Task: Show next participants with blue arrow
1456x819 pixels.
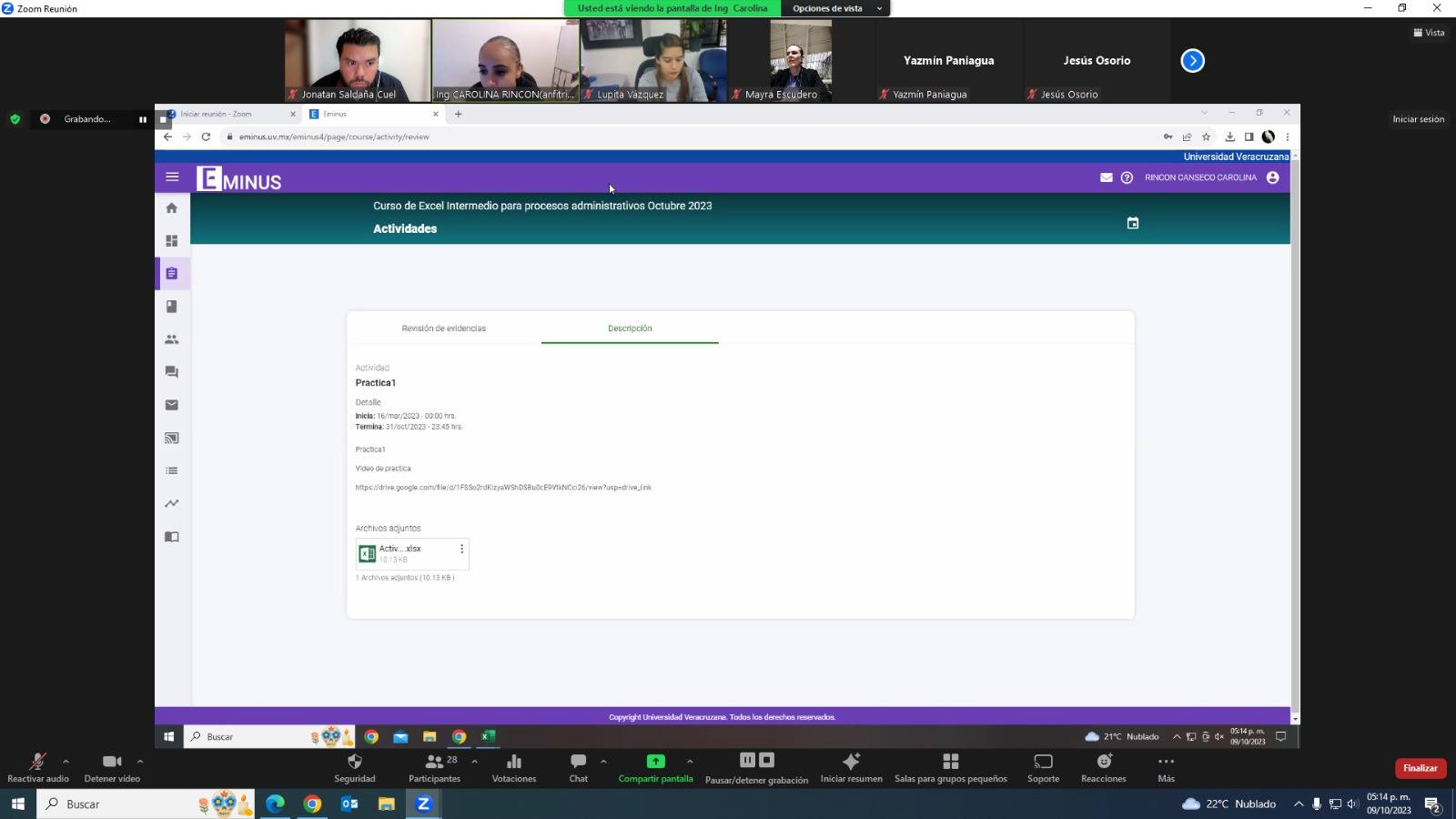Action: tap(1192, 61)
